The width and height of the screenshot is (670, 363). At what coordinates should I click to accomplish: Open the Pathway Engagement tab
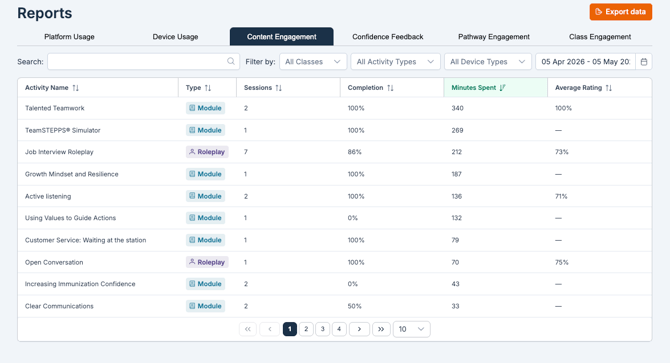click(494, 37)
